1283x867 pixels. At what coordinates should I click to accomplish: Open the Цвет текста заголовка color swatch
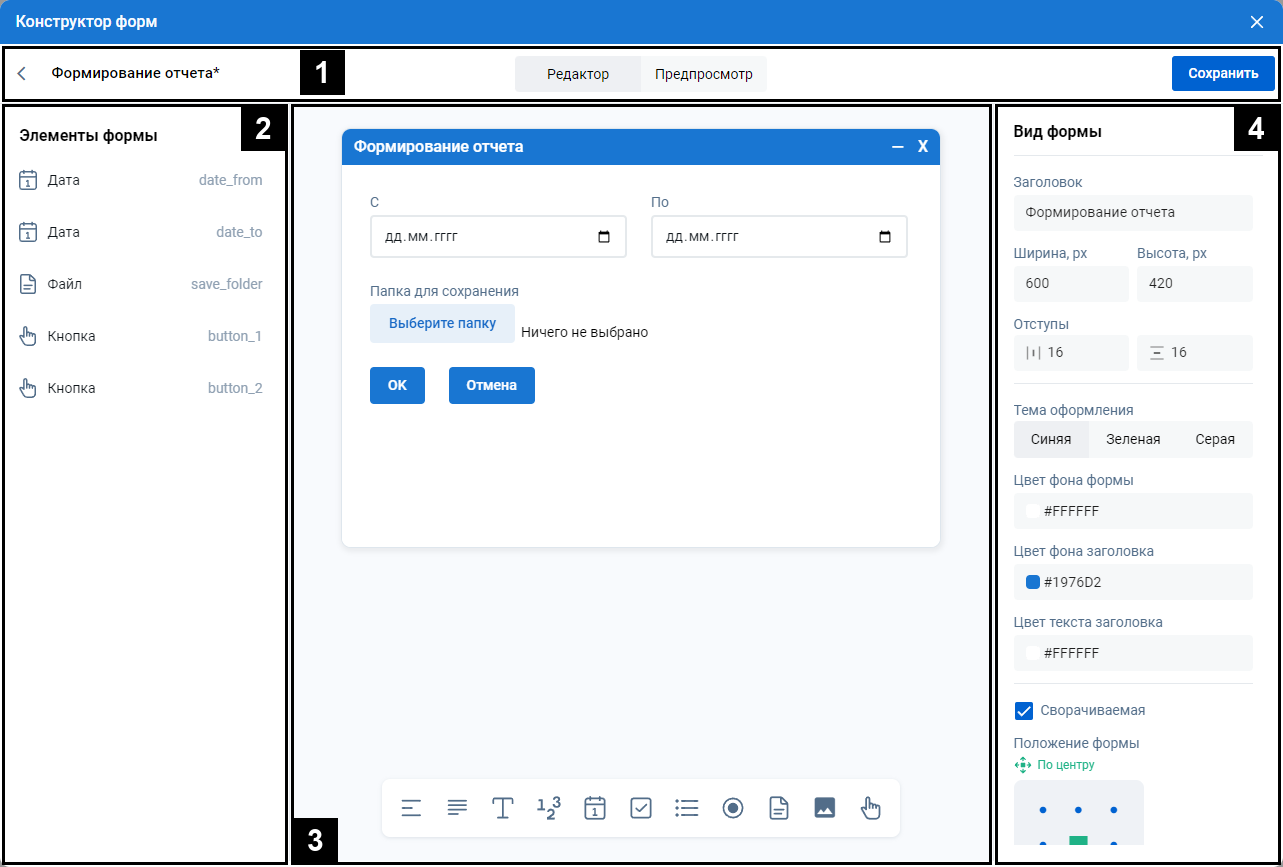[x=1033, y=653]
